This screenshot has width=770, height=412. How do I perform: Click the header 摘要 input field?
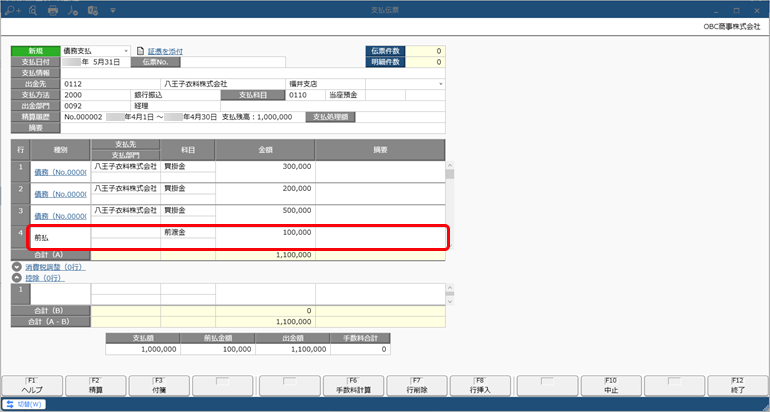[x=253, y=128]
